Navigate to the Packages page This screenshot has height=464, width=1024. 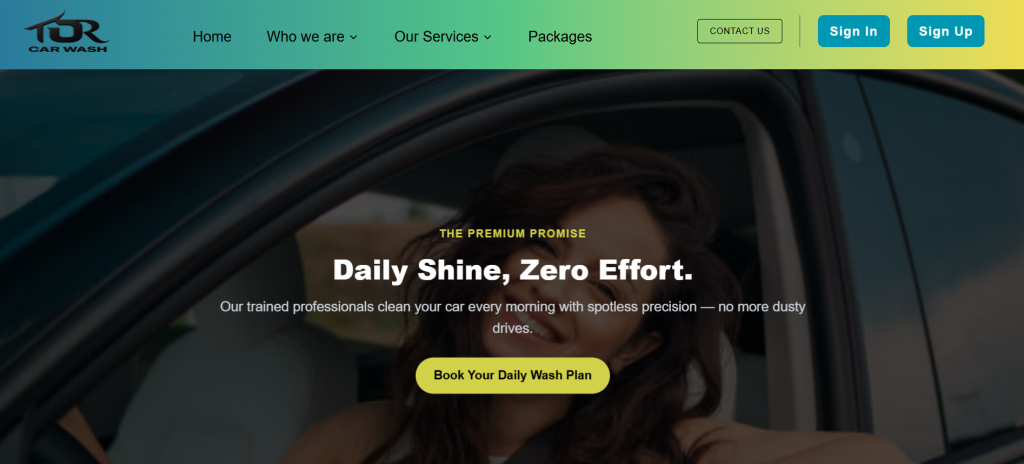coord(560,37)
